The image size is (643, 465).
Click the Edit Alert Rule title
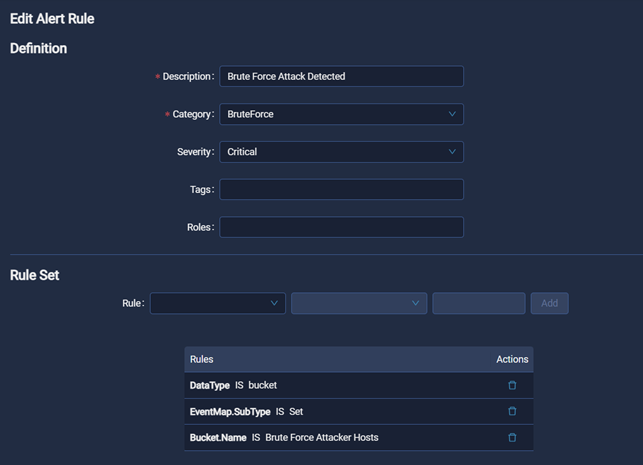click(x=52, y=19)
